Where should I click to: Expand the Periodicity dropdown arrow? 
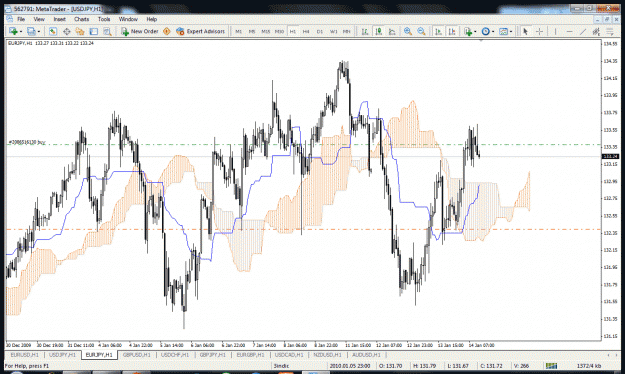coord(493,31)
